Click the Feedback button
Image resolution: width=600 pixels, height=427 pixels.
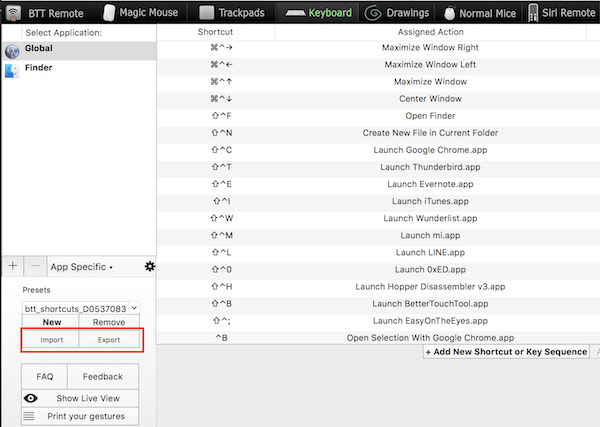pyautogui.click(x=103, y=376)
